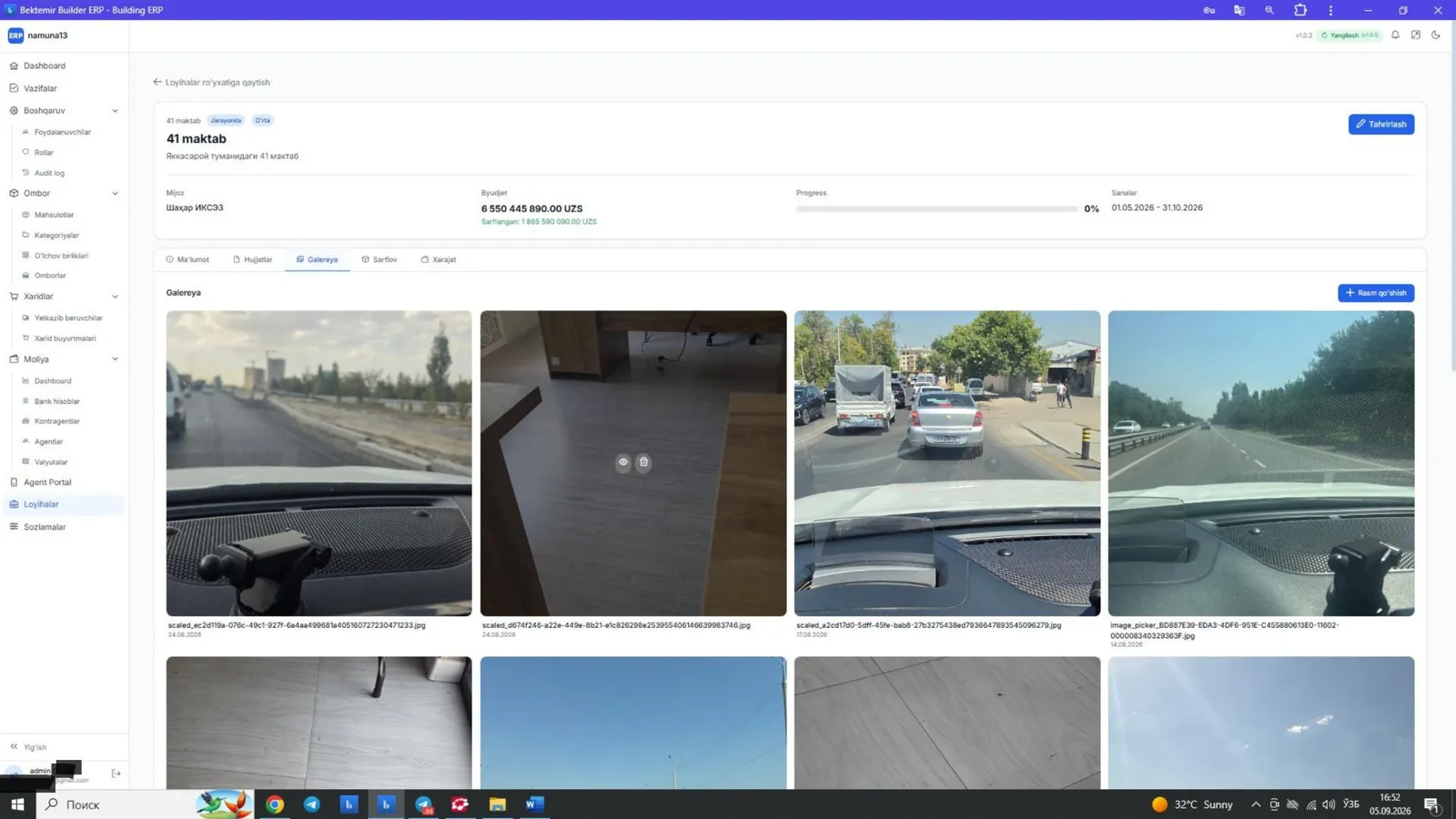The width and height of the screenshot is (1456, 819).
Task: Click the eye view icon on photo
Action: click(x=623, y=462)
